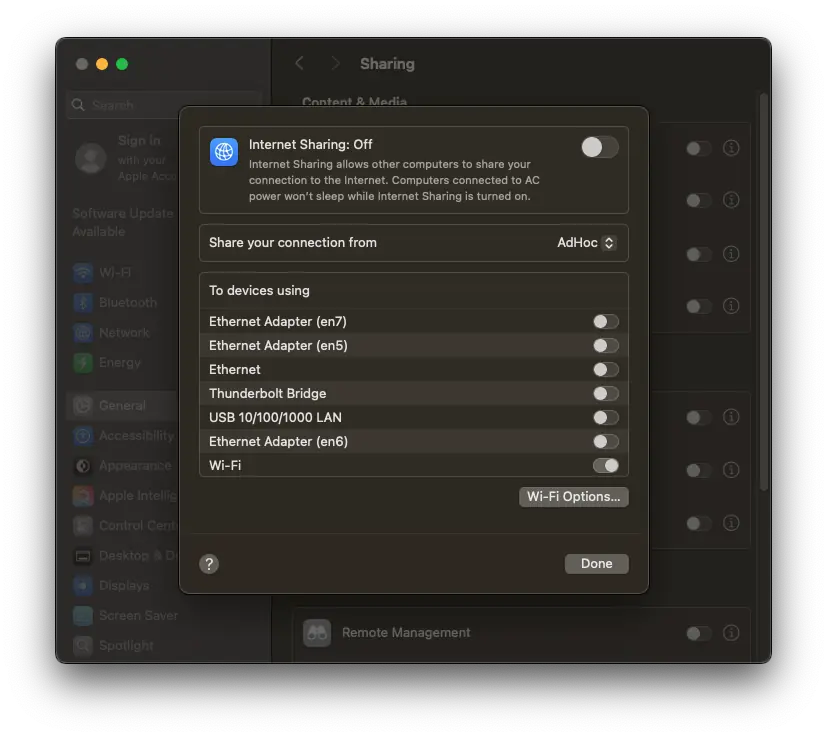Click the Apple Intelligence sidebar icon
The image size is (827, 737).
click(83, 496)
